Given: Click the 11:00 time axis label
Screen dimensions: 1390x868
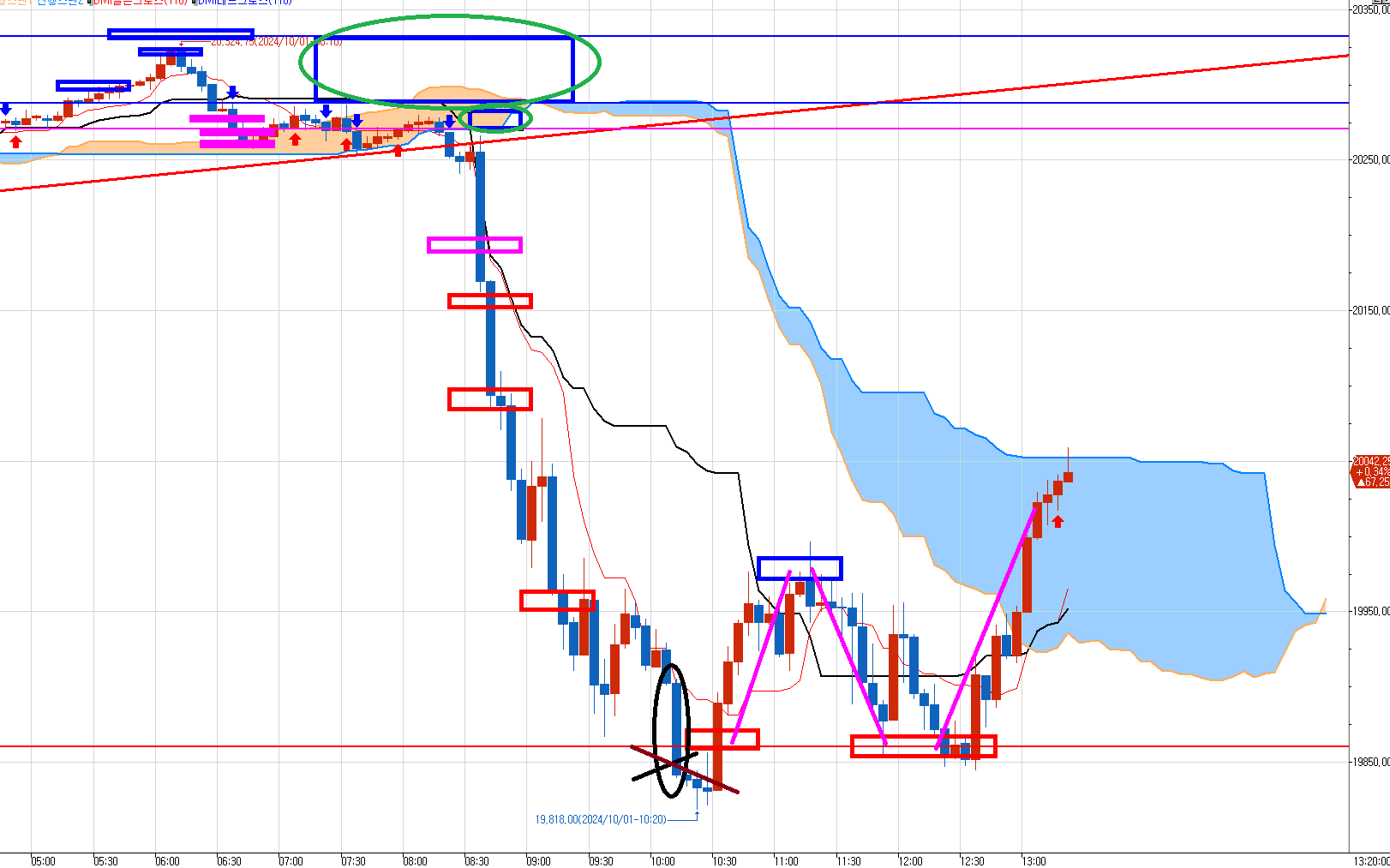Looking at the screenshot, I should [787, 861].
